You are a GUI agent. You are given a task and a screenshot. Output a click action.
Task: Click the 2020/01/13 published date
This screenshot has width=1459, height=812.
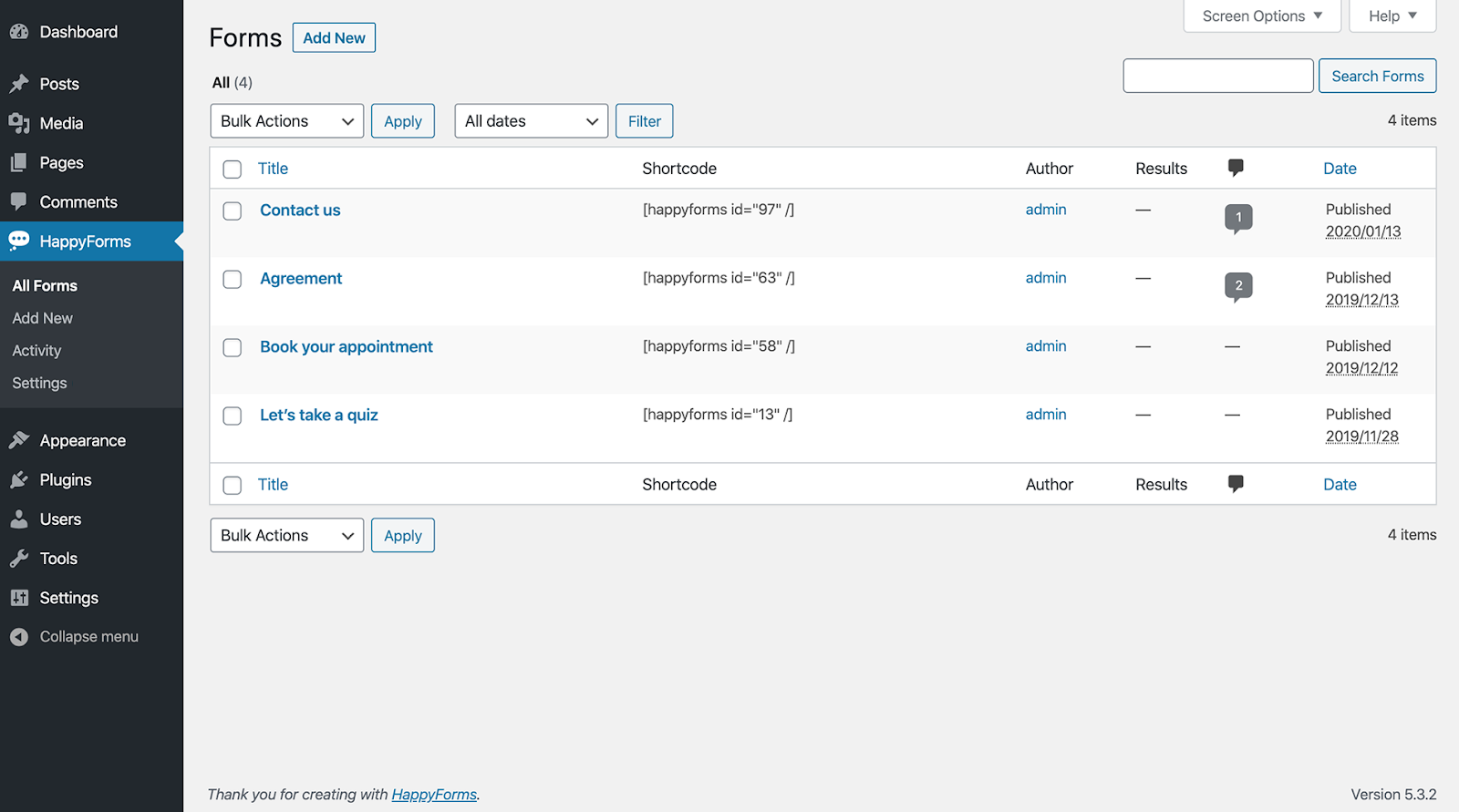(1363, 231)
